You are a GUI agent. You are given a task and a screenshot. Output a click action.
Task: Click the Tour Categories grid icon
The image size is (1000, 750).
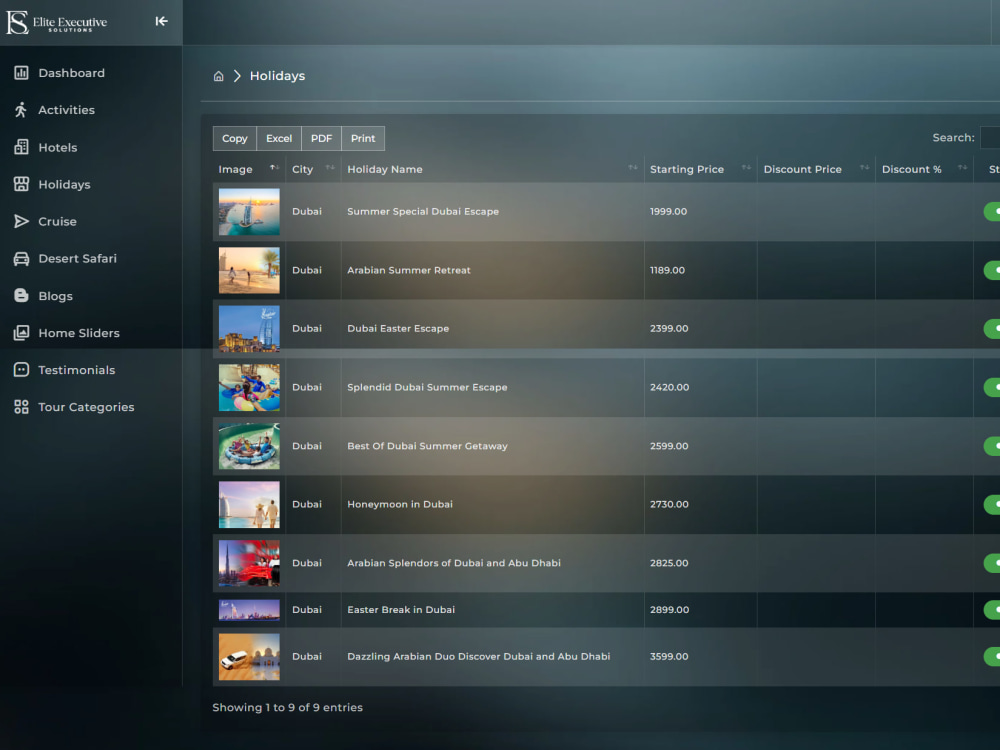(x=21, y=407)
